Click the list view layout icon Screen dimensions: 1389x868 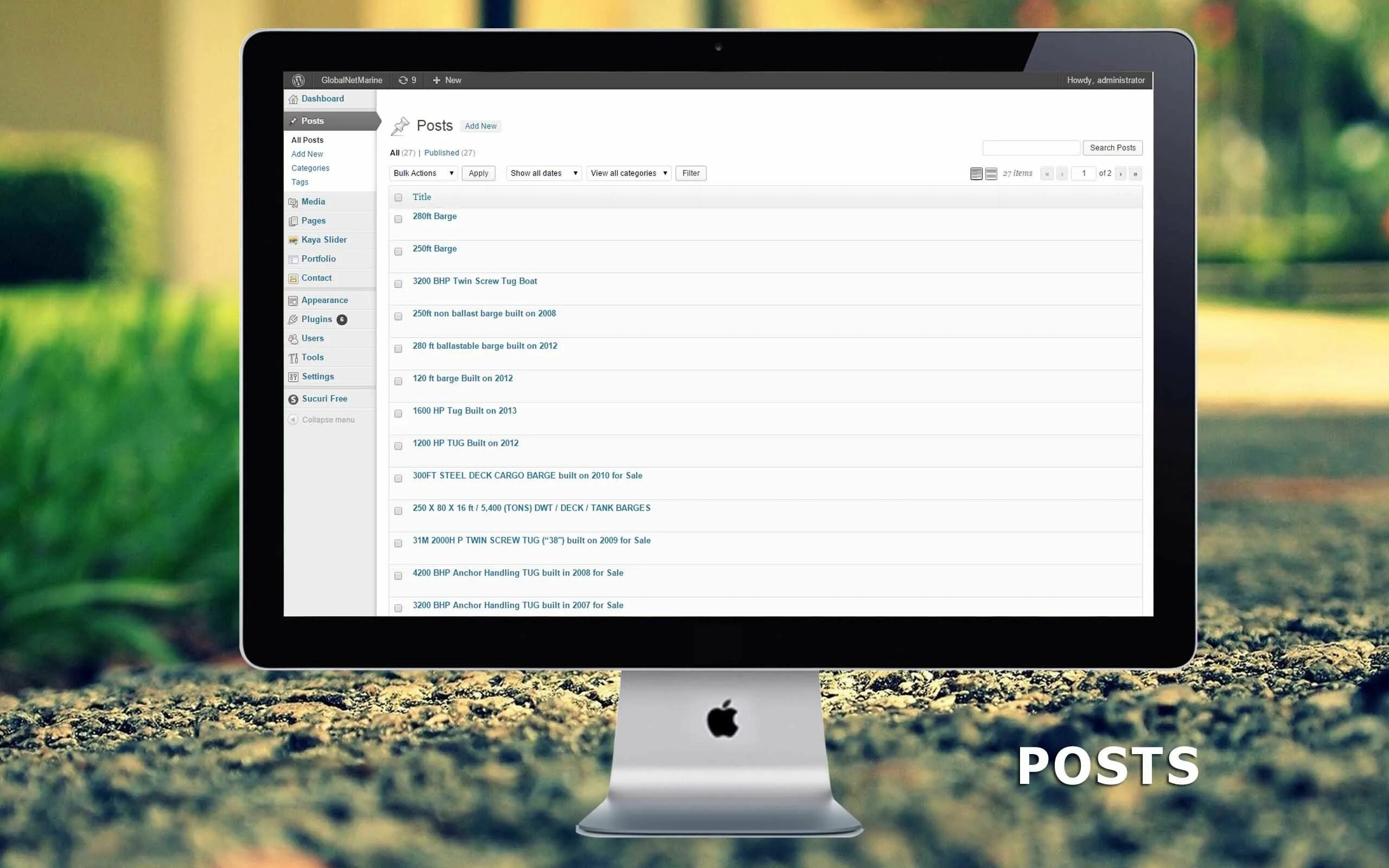pyautogui.click(x=977, y=172)
